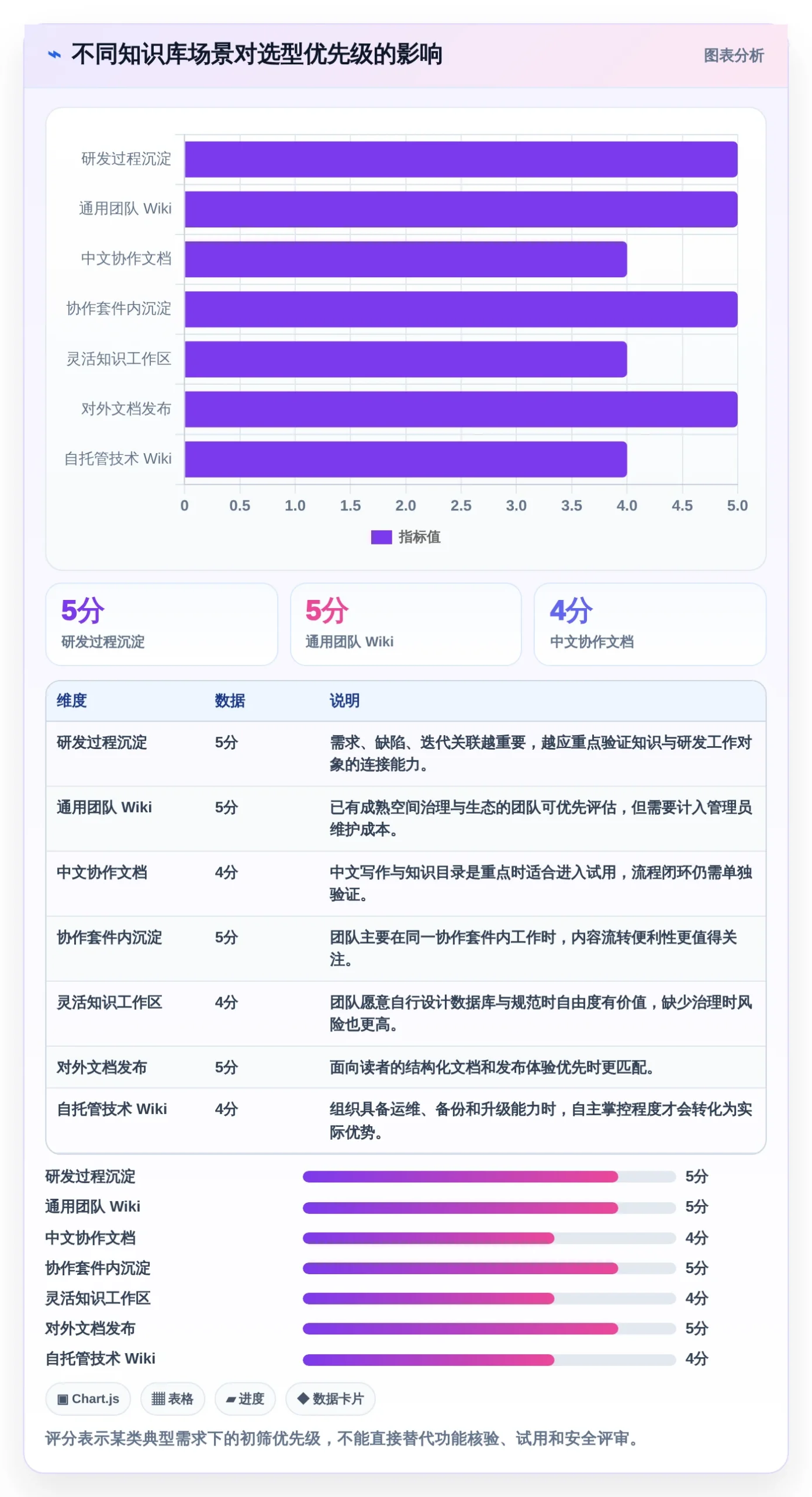Click the 4分 value in 自托管技术 Wiki row
Viewport: 812px width, 1497px height.
[x=226, y=1109]
